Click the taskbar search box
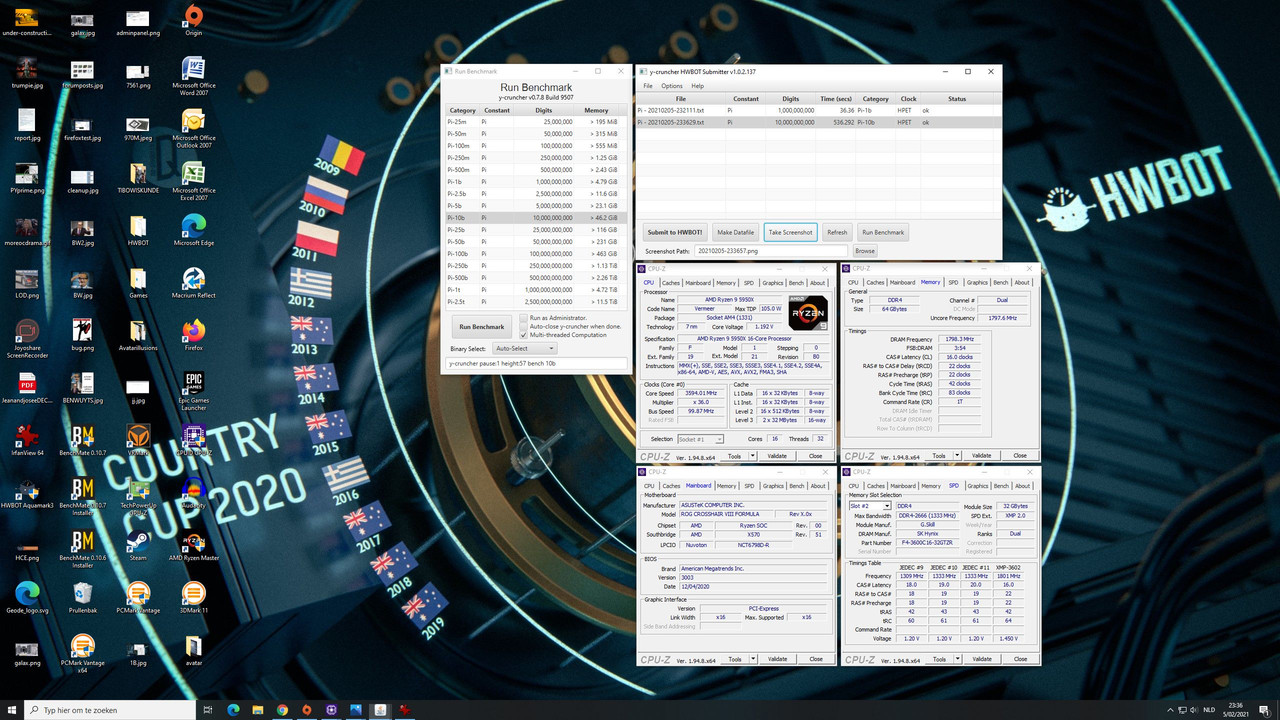The image size is (1280, 720). point(109,710)
